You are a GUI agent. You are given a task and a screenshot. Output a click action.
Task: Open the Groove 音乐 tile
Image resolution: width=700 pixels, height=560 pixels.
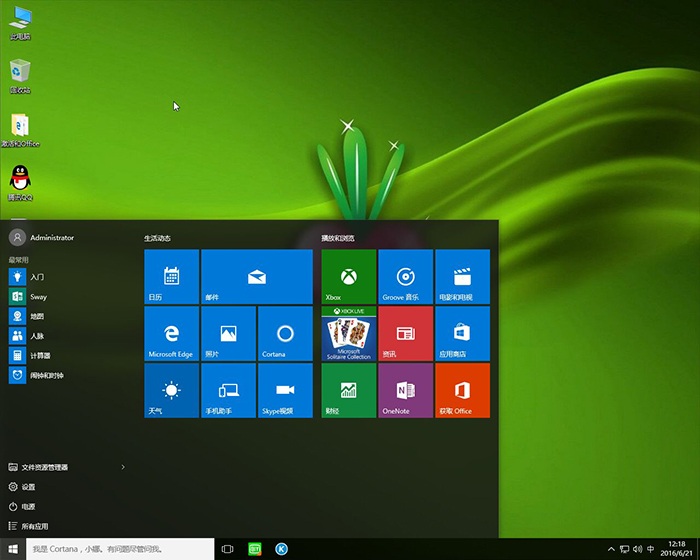[405, 276]
